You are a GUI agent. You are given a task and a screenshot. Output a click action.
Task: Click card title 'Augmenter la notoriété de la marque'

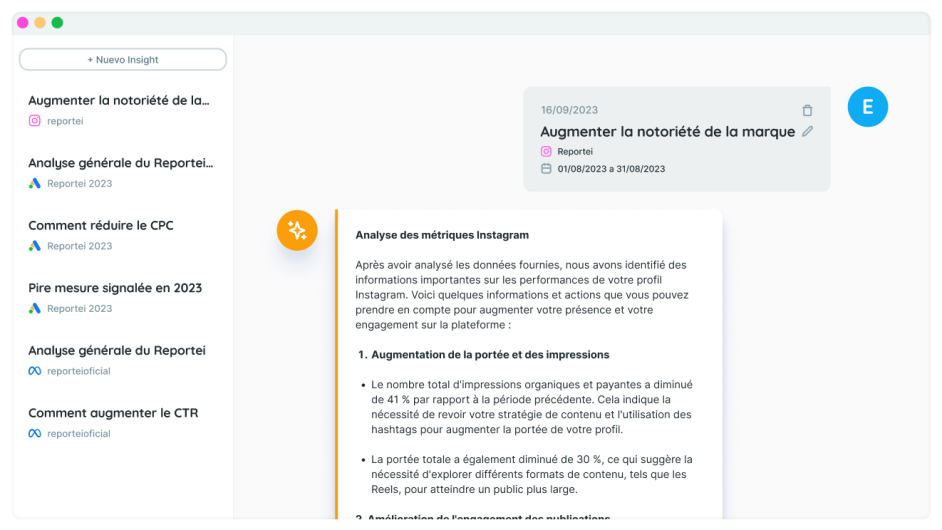667,132
